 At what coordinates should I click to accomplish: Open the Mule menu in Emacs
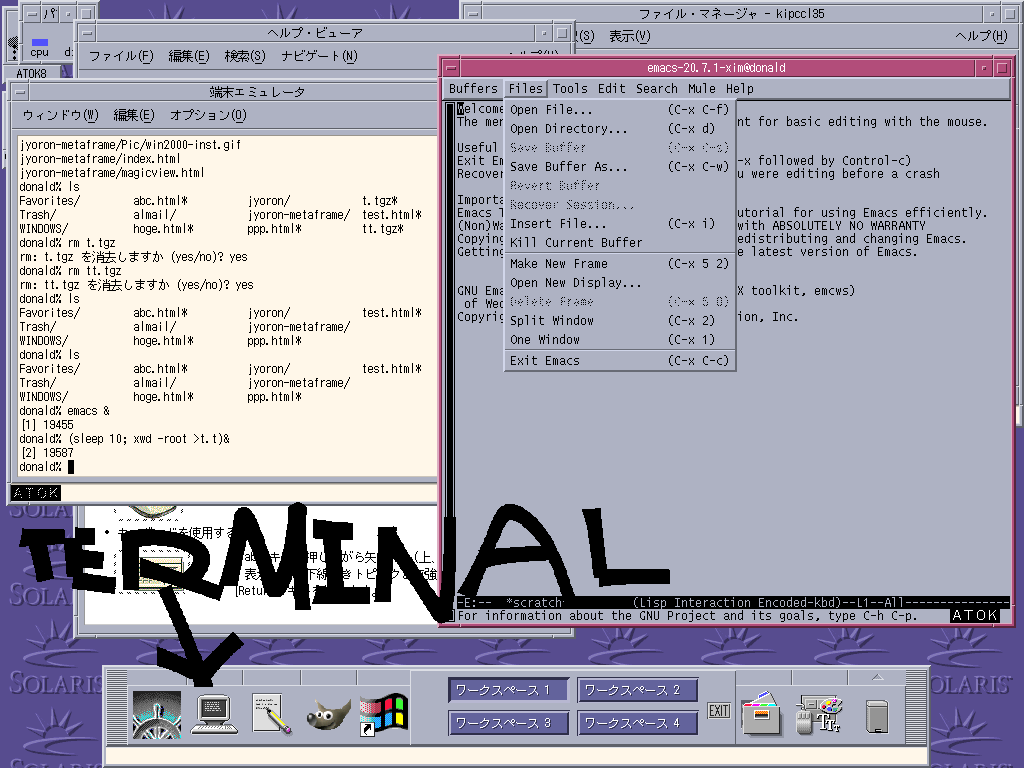tap(701, 89)
